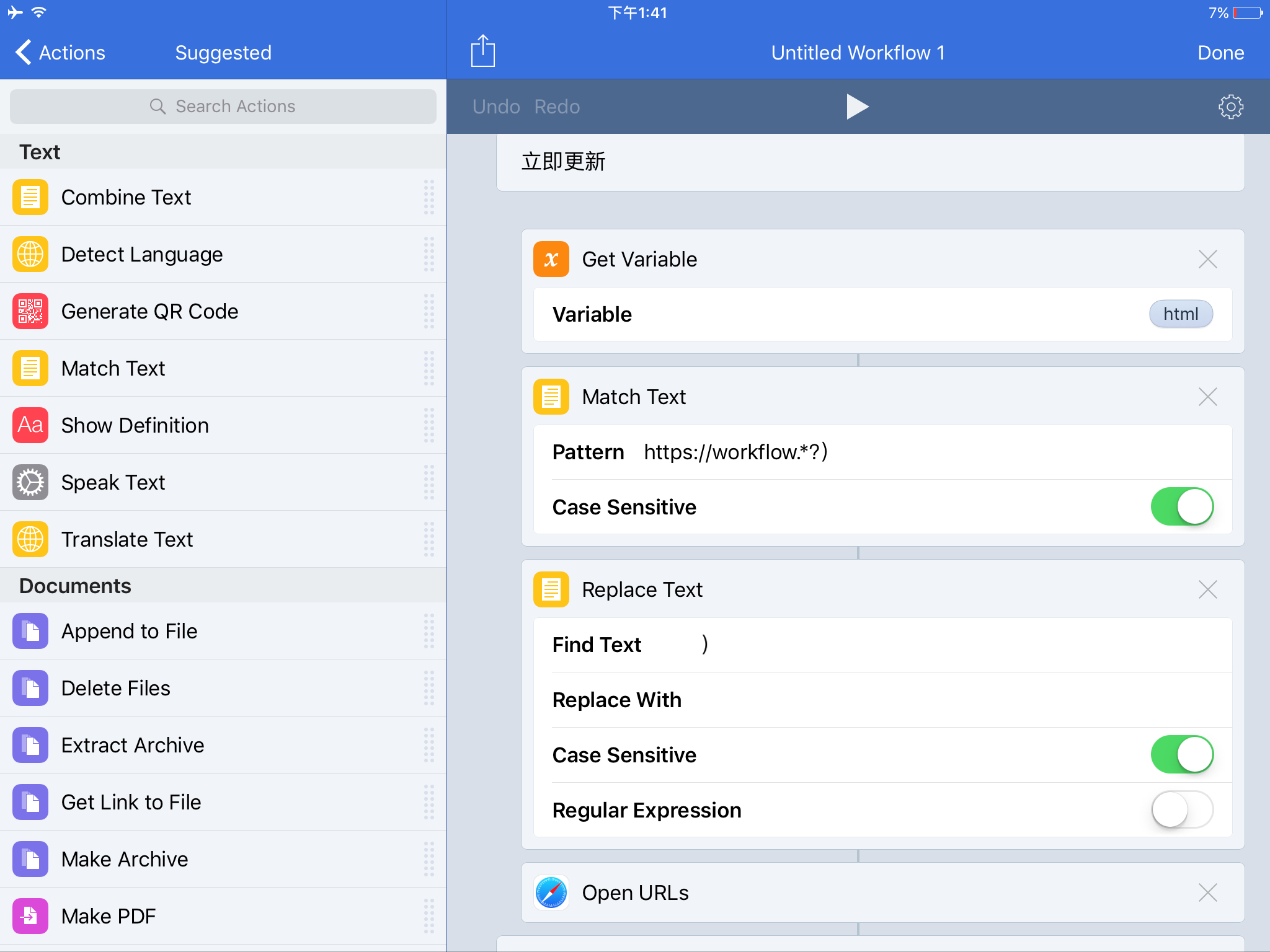Tap the Get Variable orange icon

click(551, 259)
